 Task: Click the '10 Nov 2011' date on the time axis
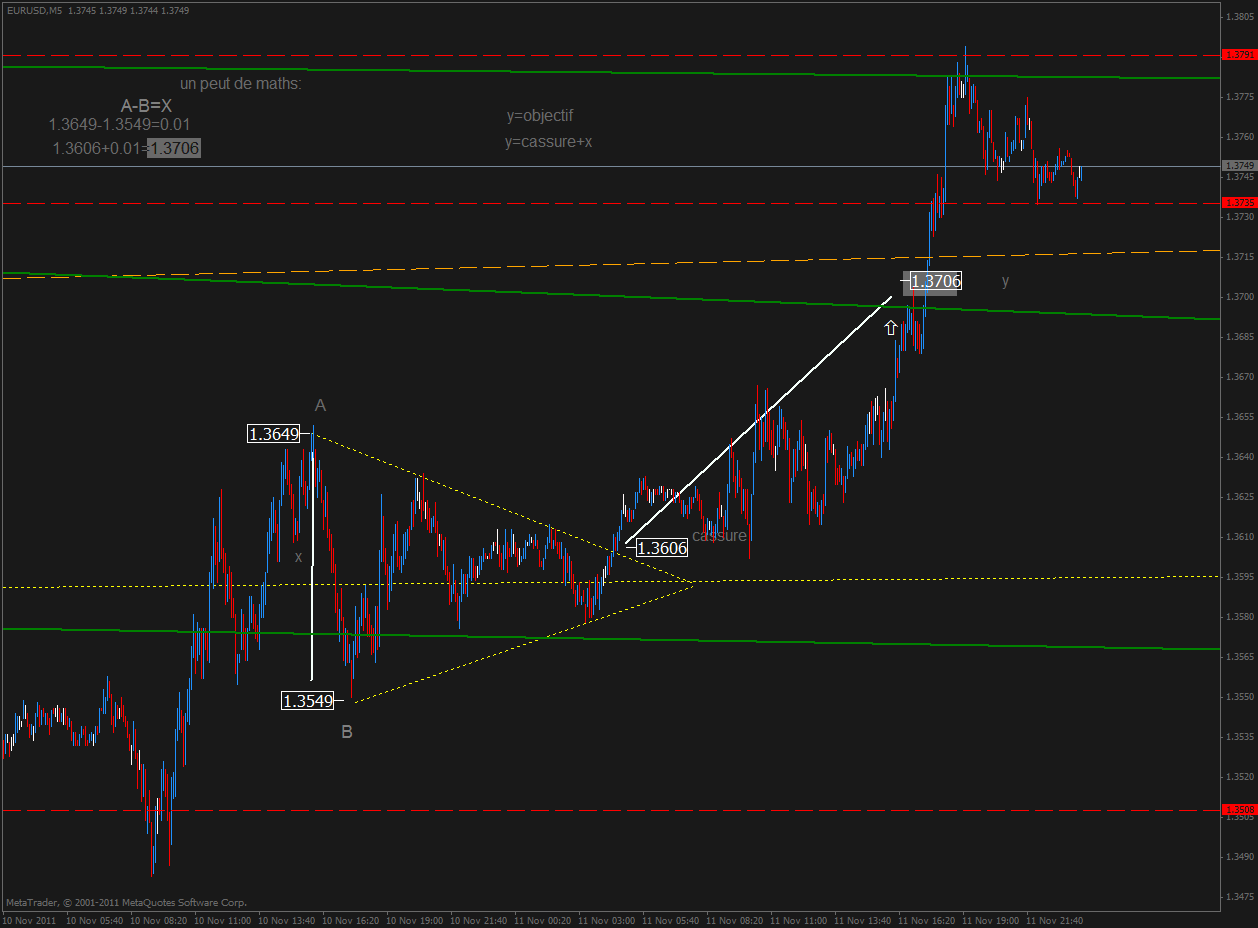(x=29, y=920)
